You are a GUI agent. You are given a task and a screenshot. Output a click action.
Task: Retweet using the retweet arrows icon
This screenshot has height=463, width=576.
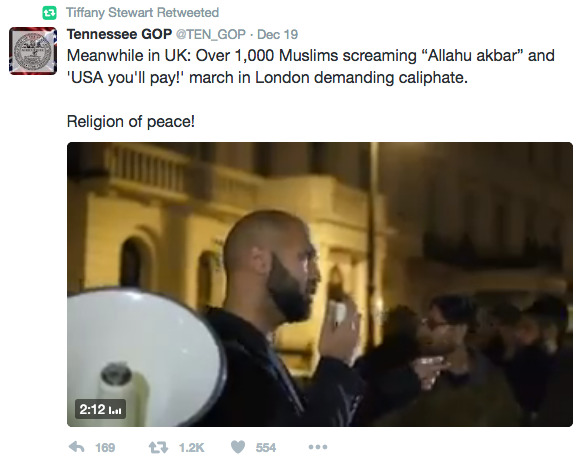pyautogui.click(x=158, y=447)
